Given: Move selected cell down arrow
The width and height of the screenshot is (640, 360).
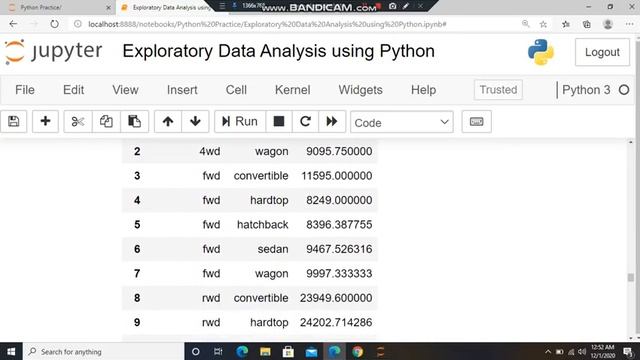Looking at the screenshot, I should (195, 121).
